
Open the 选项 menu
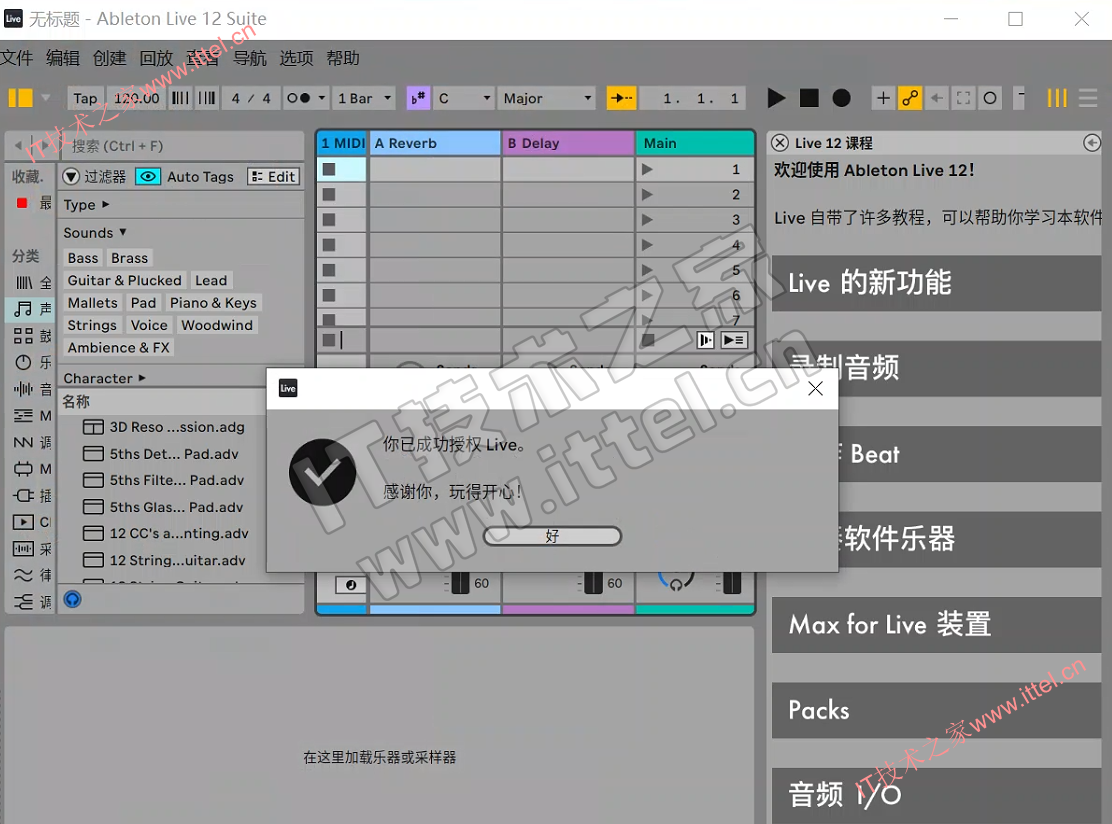click(x=296, y=57)
